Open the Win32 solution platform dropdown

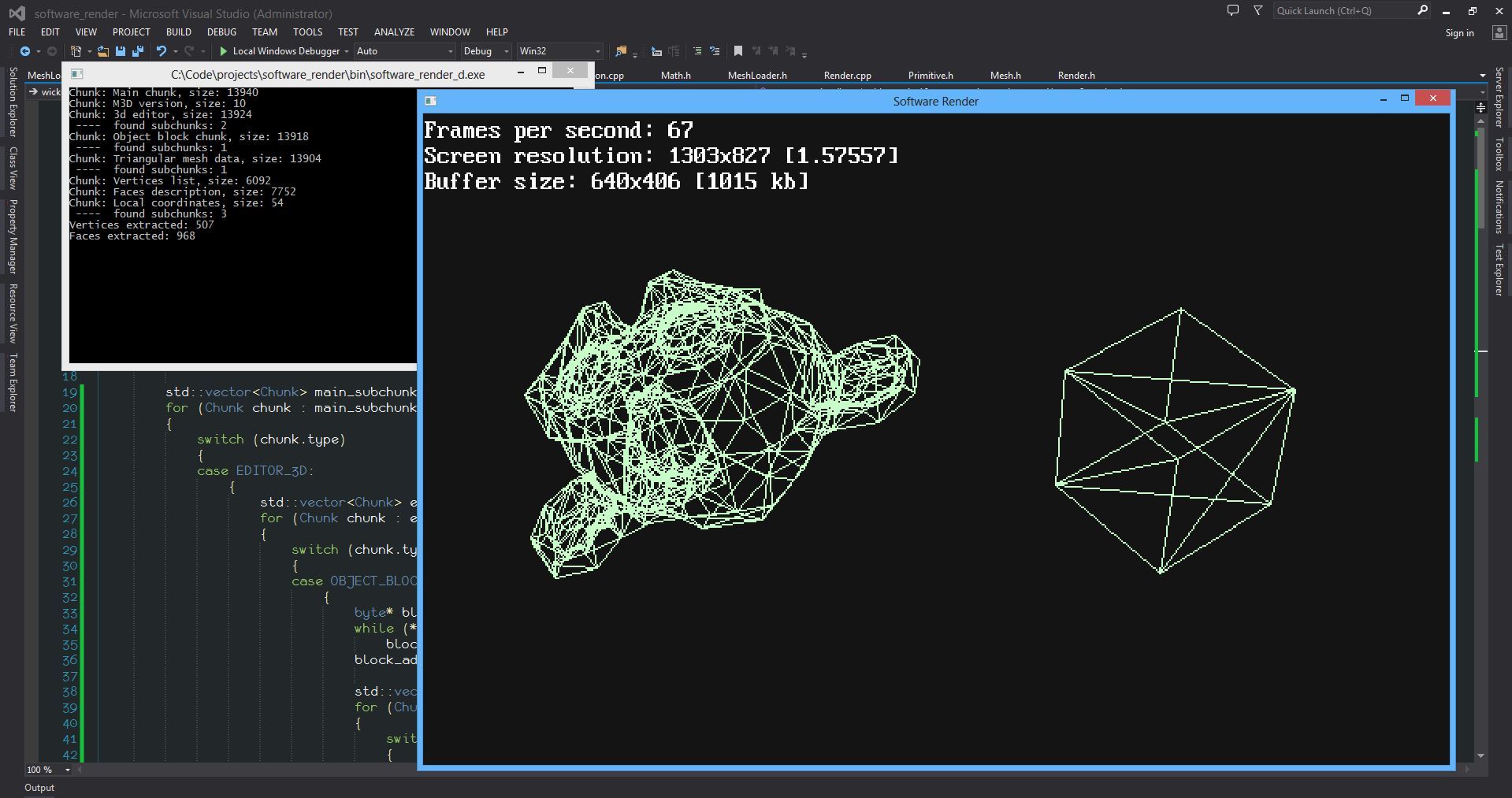[x=559, y=51]
